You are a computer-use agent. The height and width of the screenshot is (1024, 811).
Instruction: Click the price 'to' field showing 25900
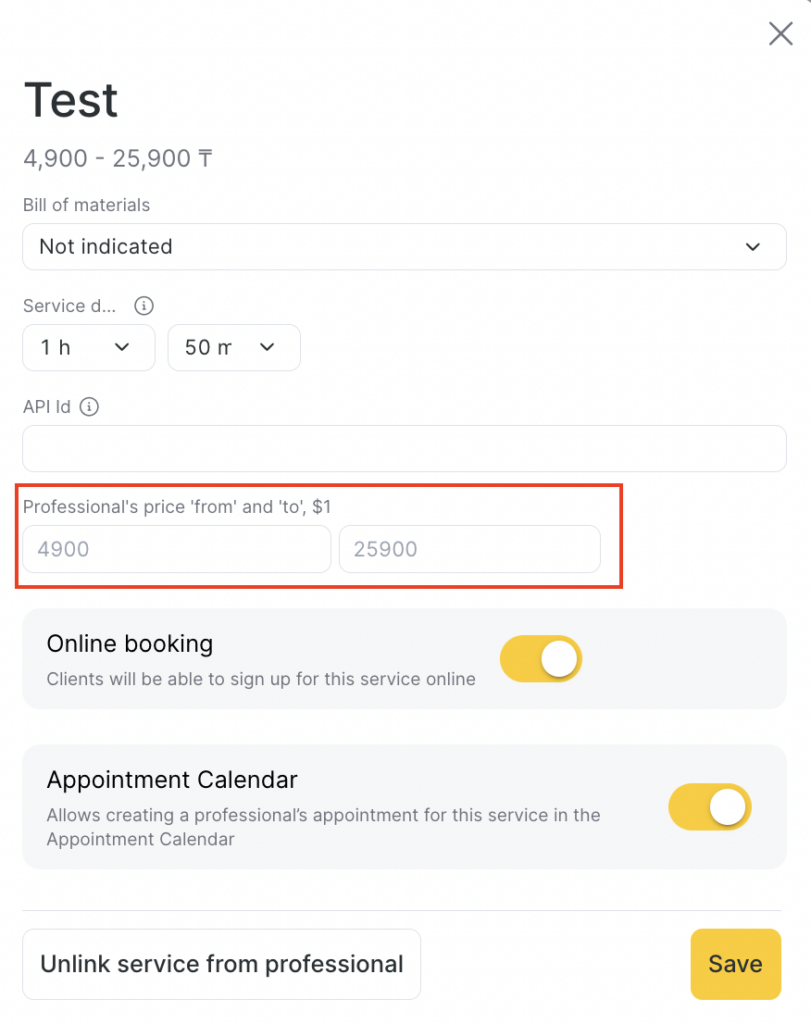click(469, 549)
